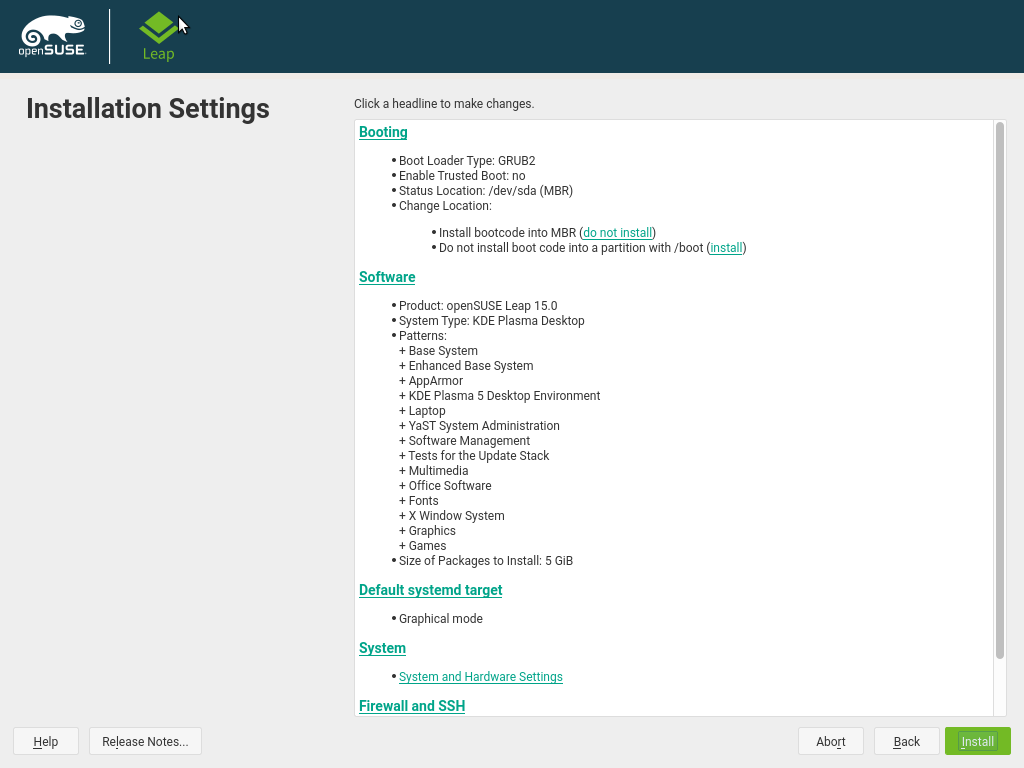Click the openSUSE chameleon logo
This screenshot has height=768, width=1024.
click(x=52, y=37)
